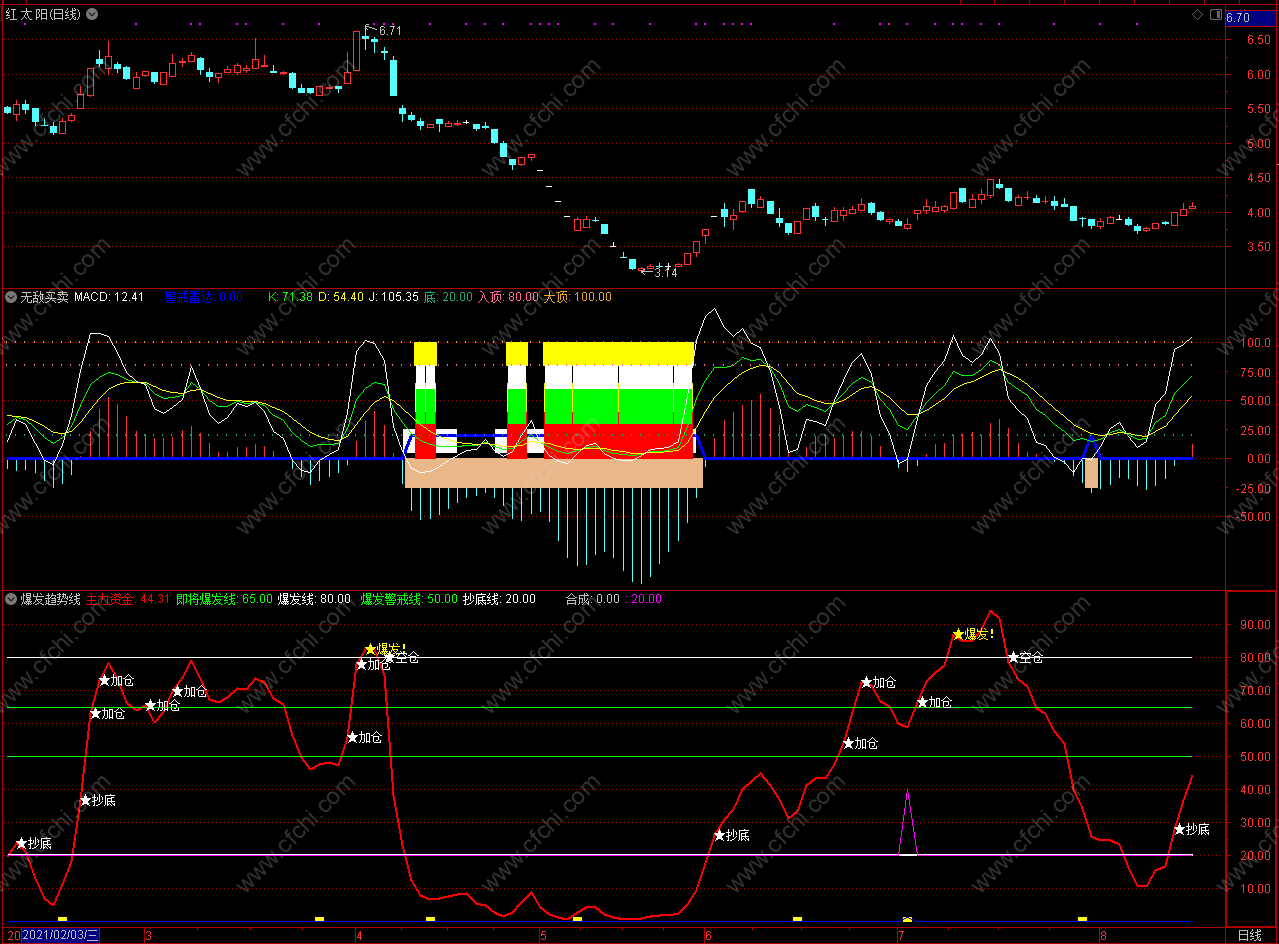Click the 抄底线: 20.00 label

tap(499, 600)
